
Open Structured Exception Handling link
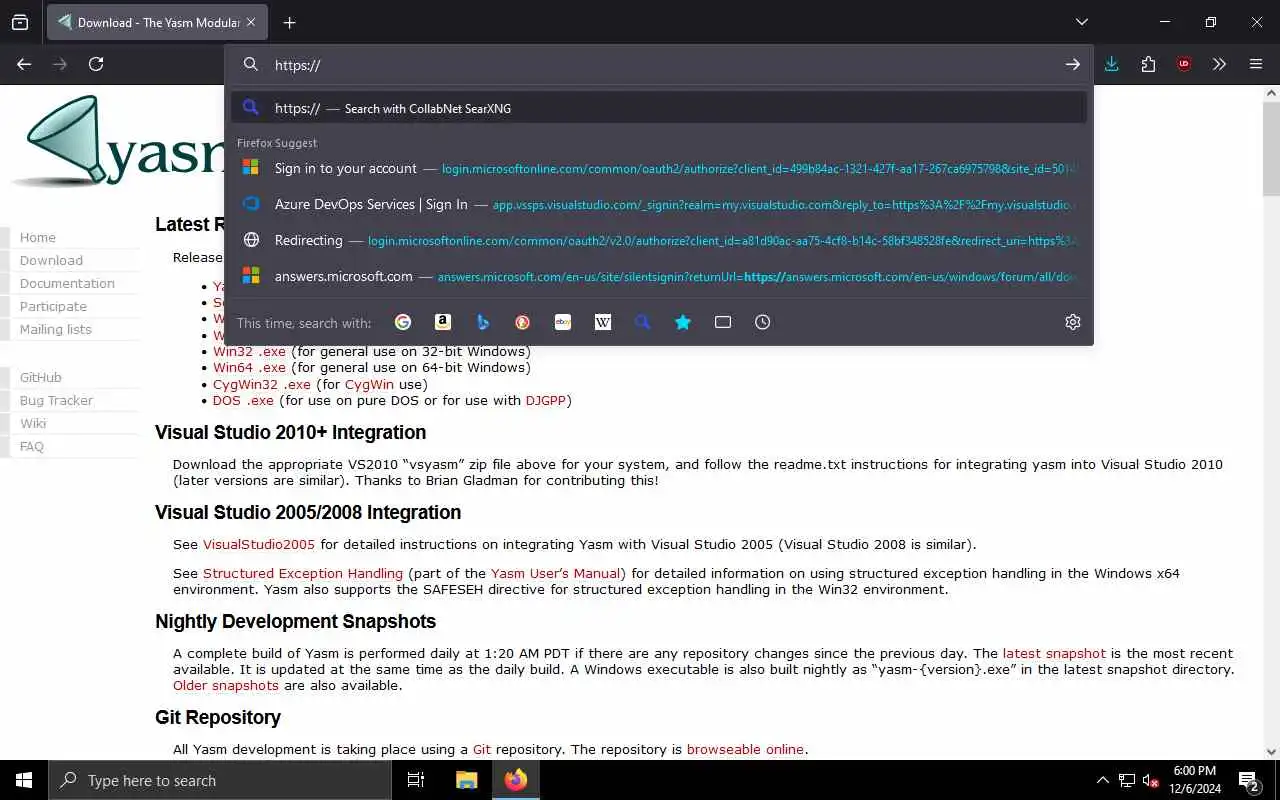(303, 573)
